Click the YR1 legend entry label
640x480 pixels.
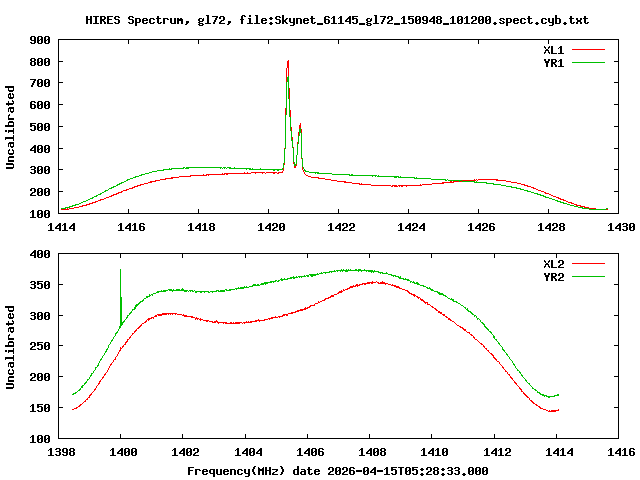[x=553, y=61]
